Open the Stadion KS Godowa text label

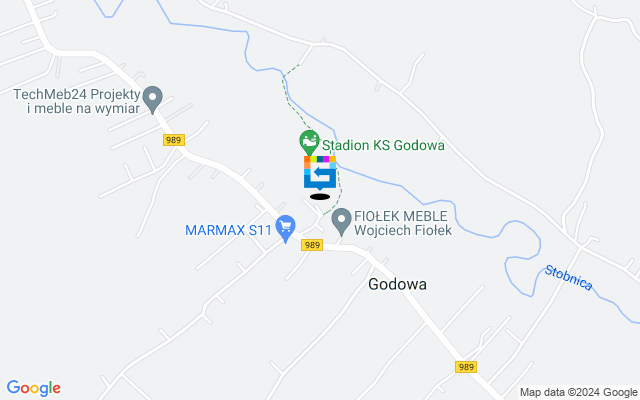[x=383, y=145]
